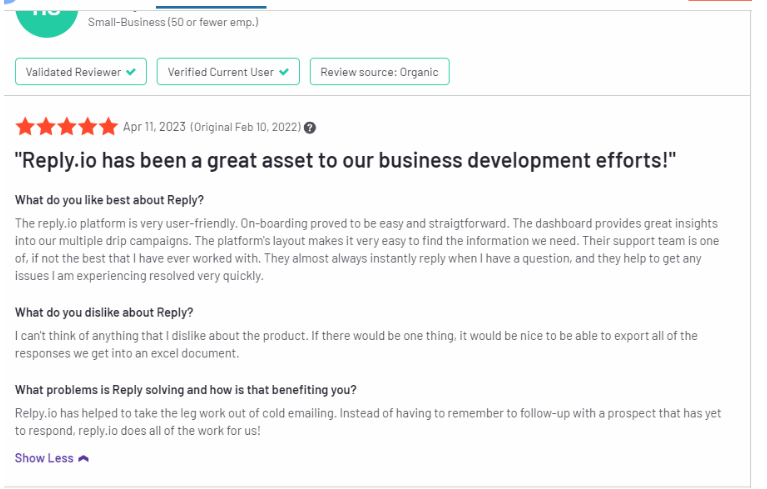The image size is (767, 489).
Task: Click the Small-Business company size label
Action: [x=173, y=22]
